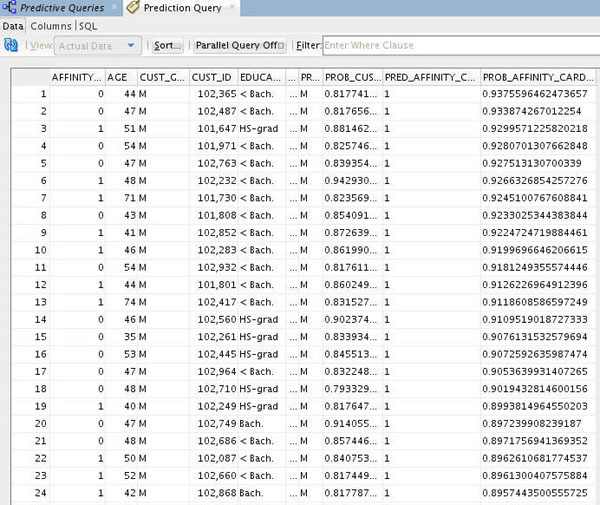
Task: Click the AGE column header
Action: coord(121,77)
